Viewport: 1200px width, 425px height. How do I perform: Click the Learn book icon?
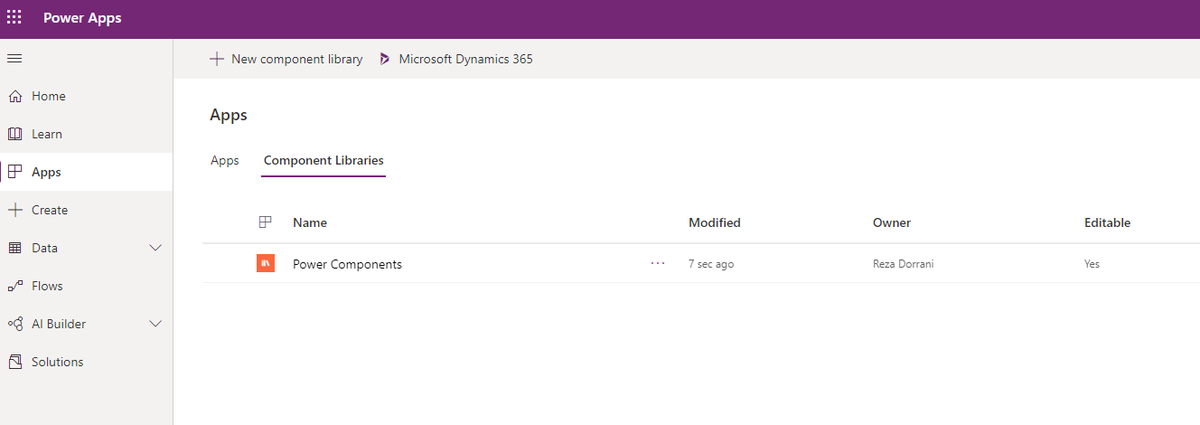coord(15,134)
